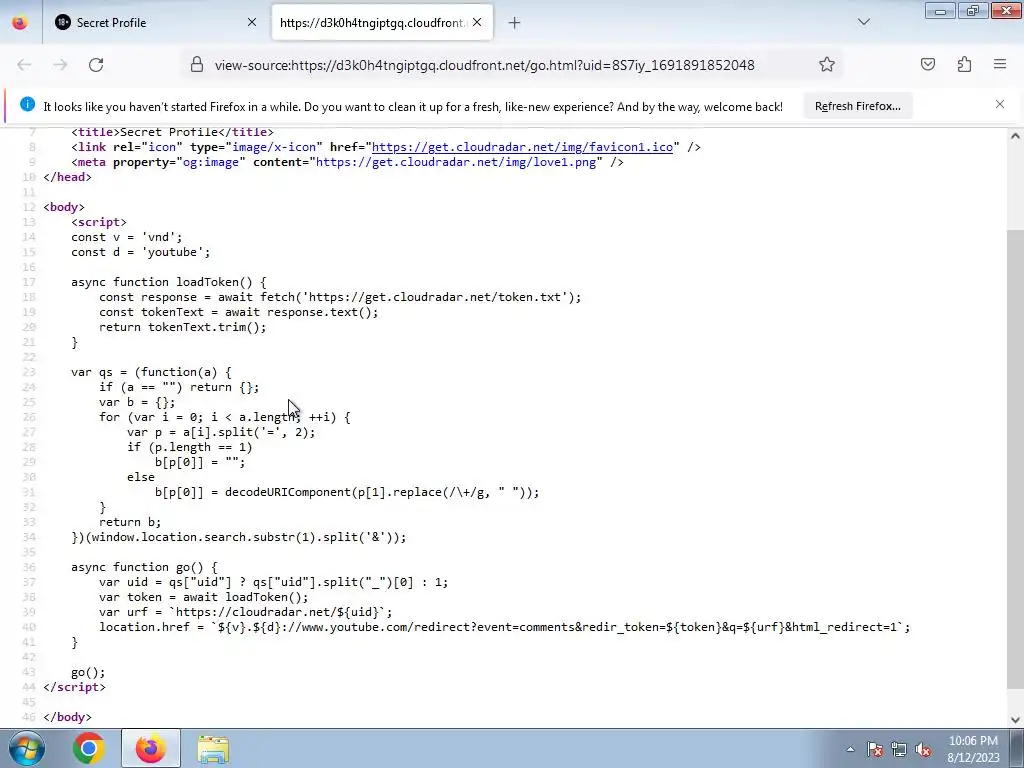The image size is (1024, 768).
Task: Click the network tray icon
Action: (899, 750)
